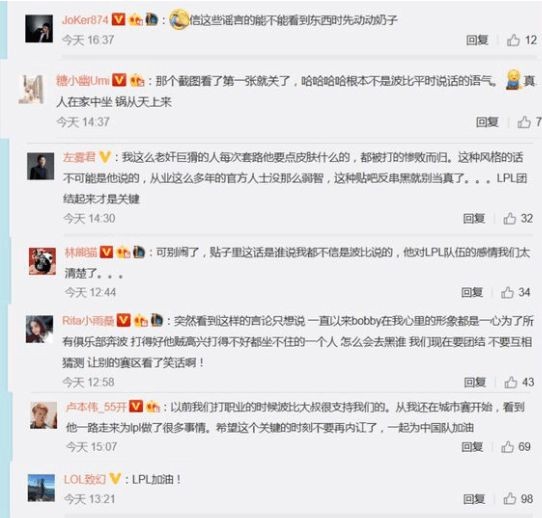This screenshot has height=518, width=542.
Task: Like the comment with 32 likes
Action: [510, 218]
